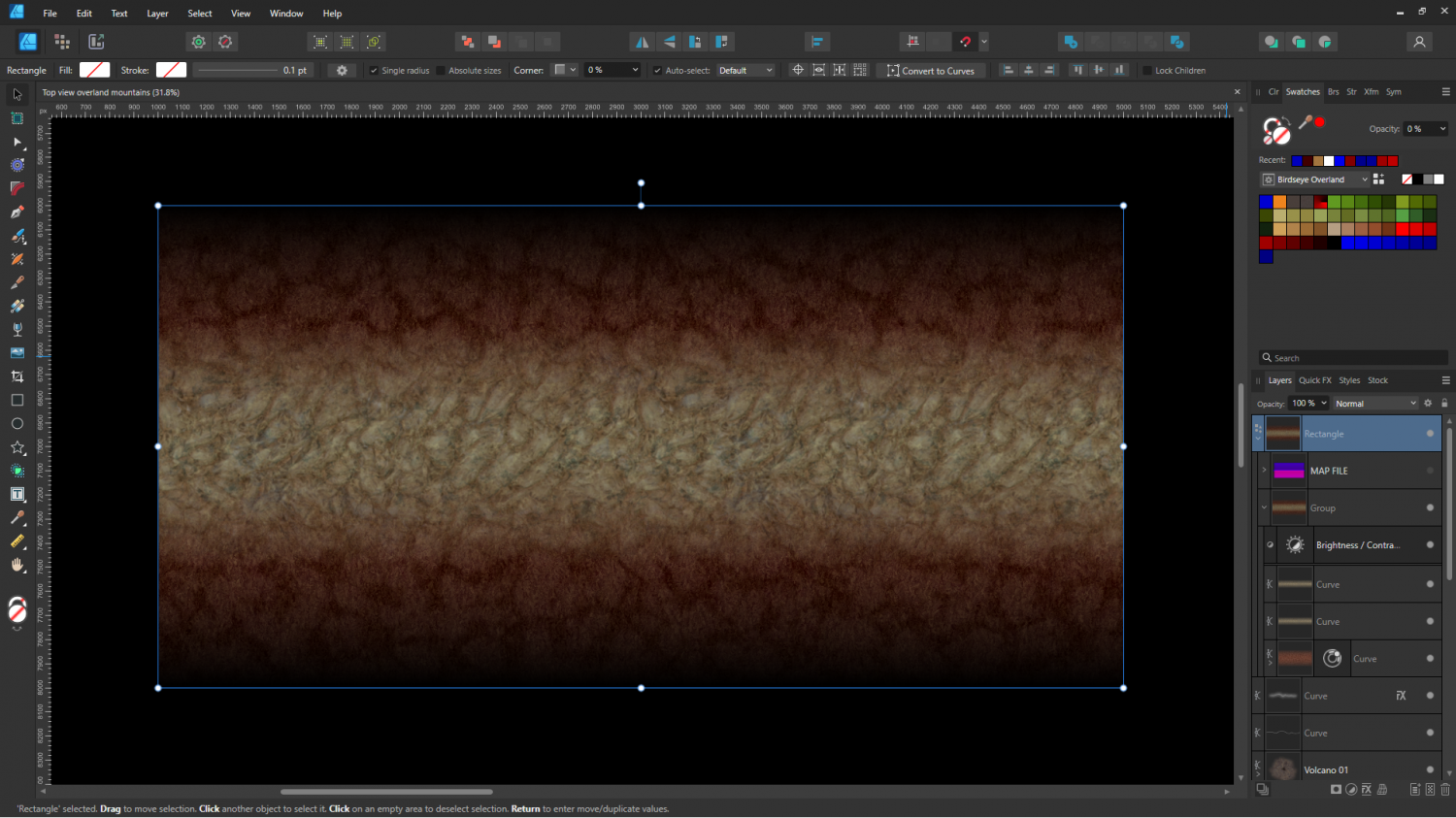Hide the Volcano 01 layer
1456x818 pixels.
pyautogui.click(x=1430, y=769)
